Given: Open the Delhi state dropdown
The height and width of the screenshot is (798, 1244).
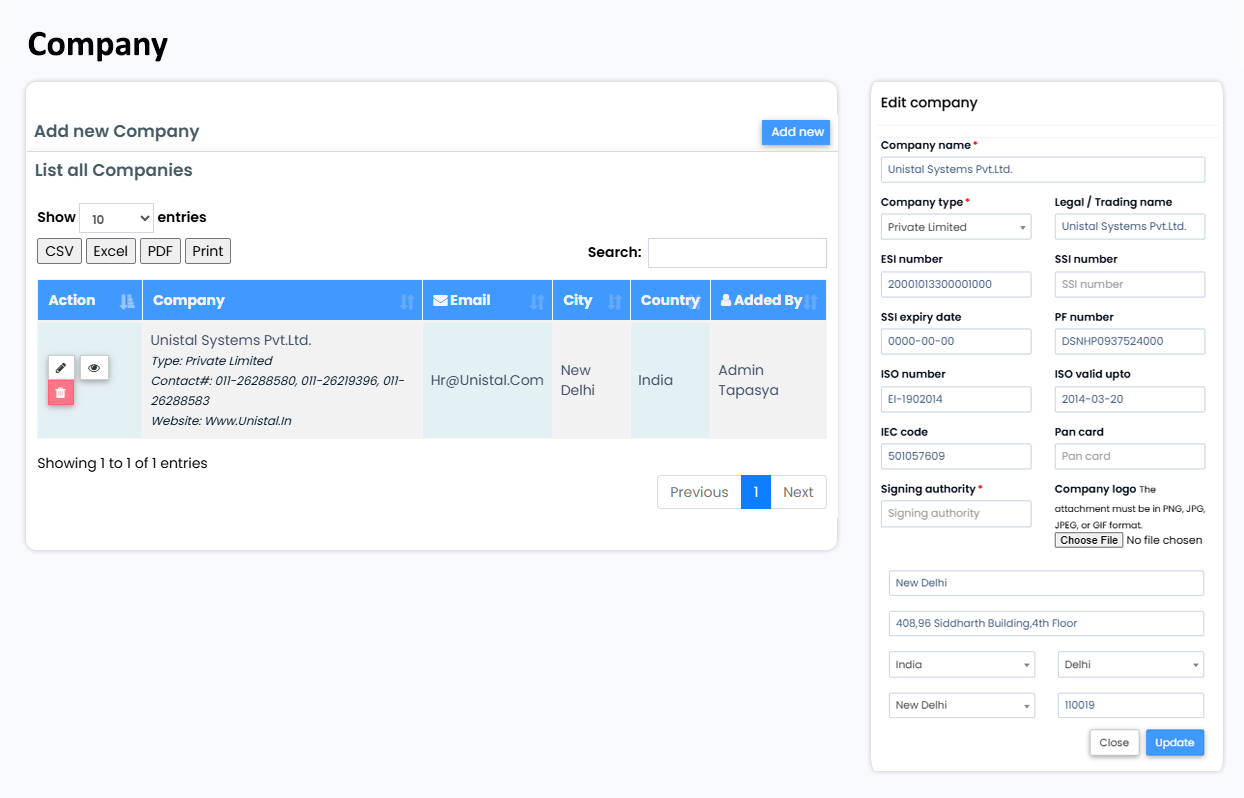Looking at the screenshot, I should pyautogui.click(x=1130, y=665).
